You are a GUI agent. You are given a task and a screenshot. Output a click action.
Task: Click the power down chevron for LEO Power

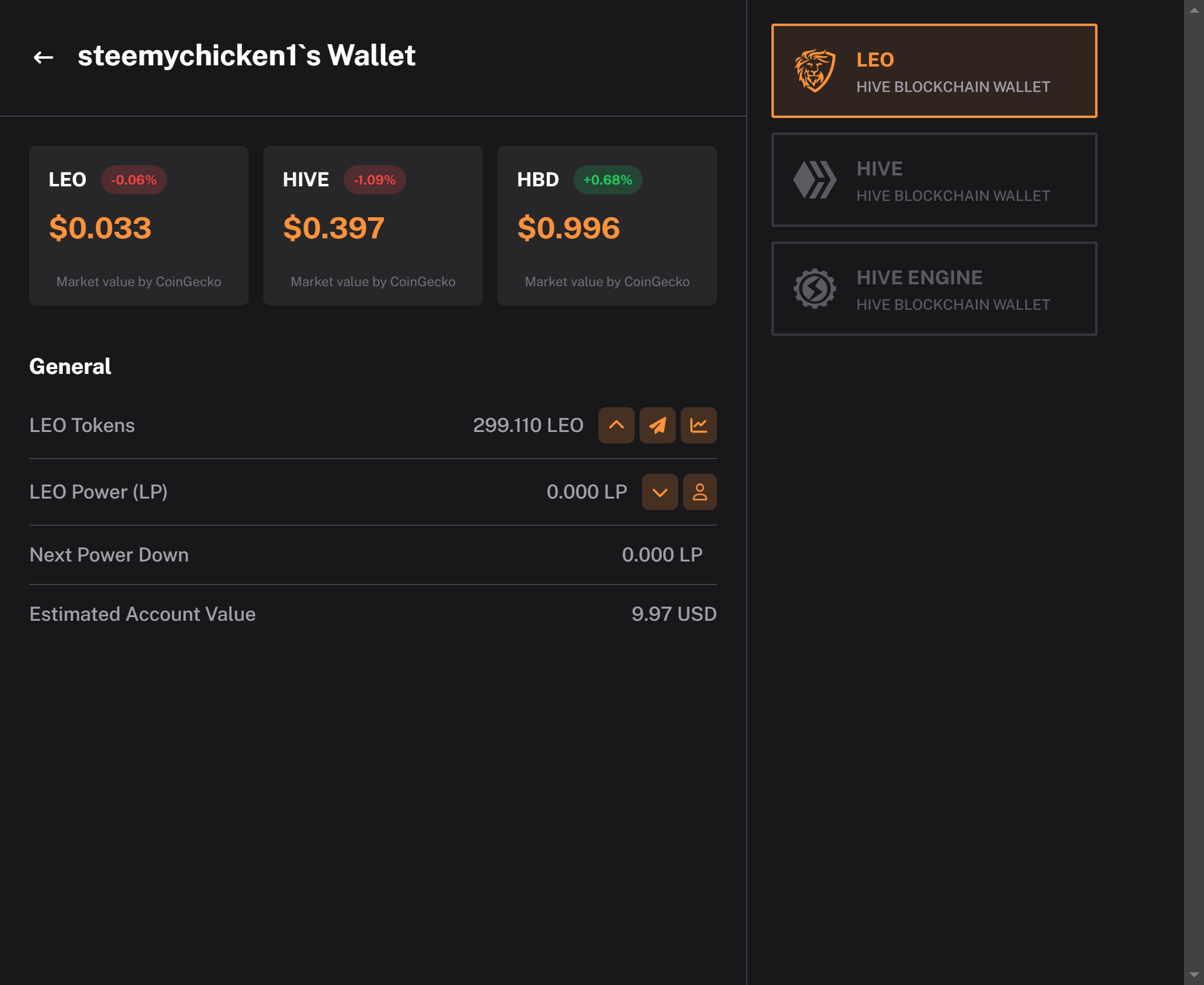(x=659, y=492)
